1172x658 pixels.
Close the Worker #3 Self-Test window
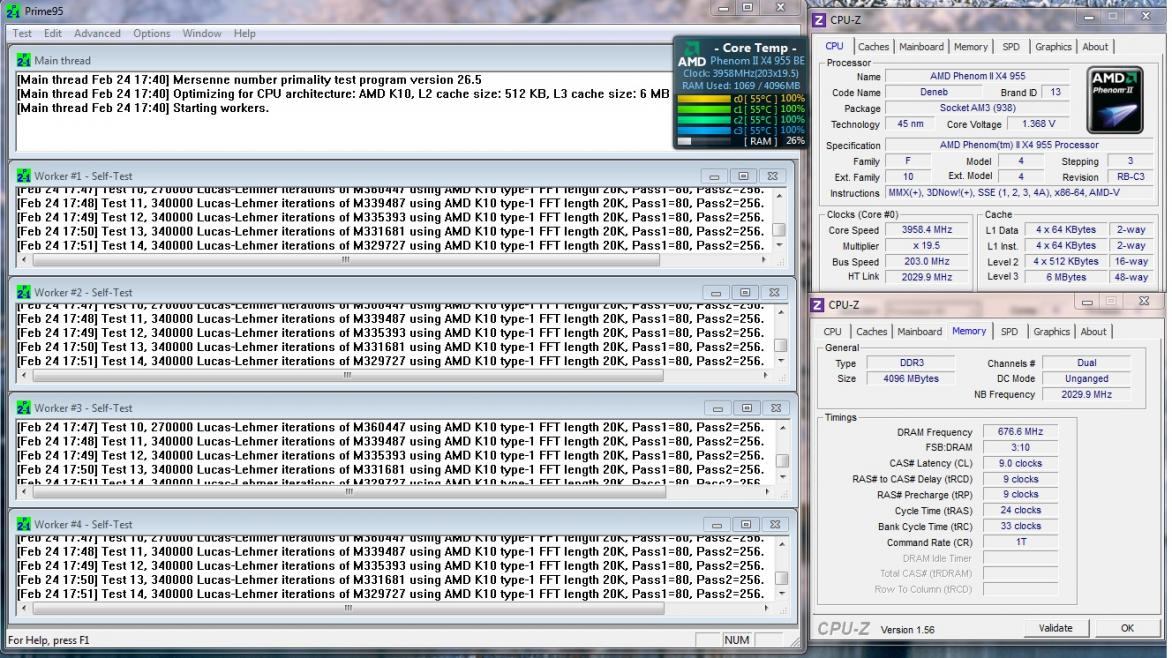pyautogui.click(x=776, y=408)
